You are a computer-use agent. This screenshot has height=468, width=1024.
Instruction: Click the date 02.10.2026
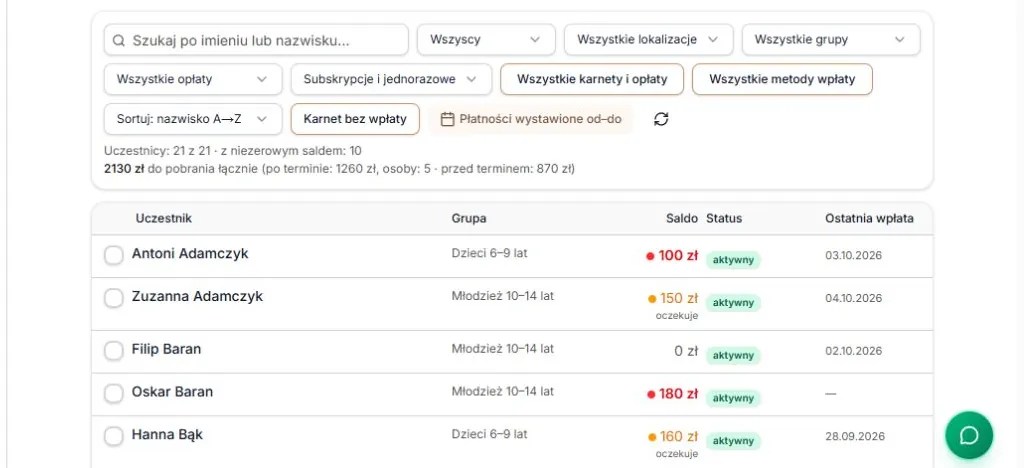tap(854, 351)
